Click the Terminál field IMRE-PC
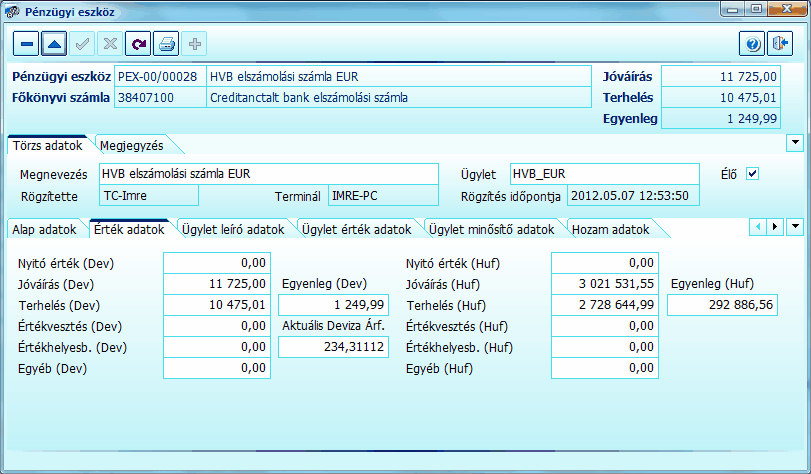The height and width of the screenshot is (474, 811). click(383, 196)
